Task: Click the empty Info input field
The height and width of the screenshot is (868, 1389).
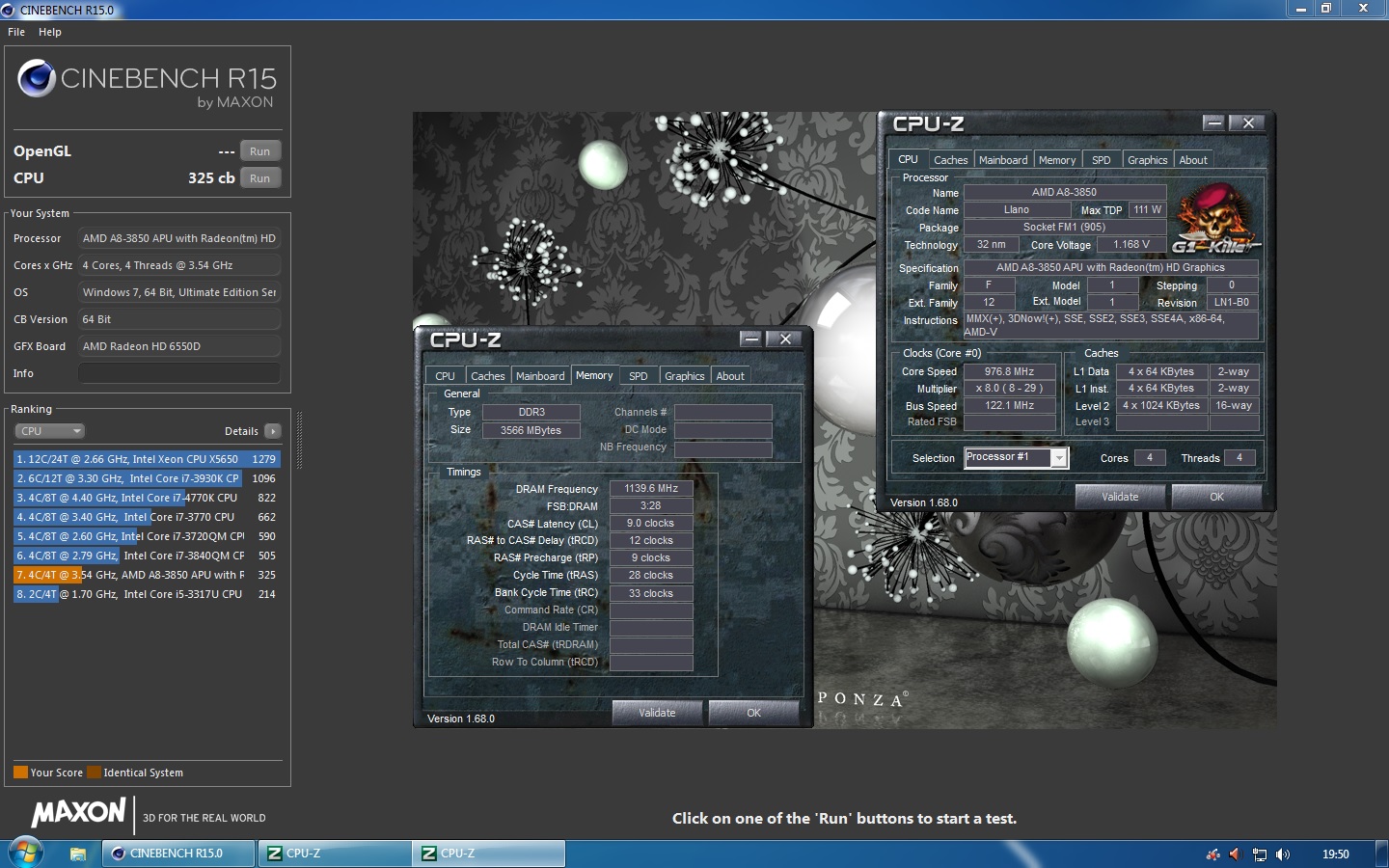Action: 179,373
